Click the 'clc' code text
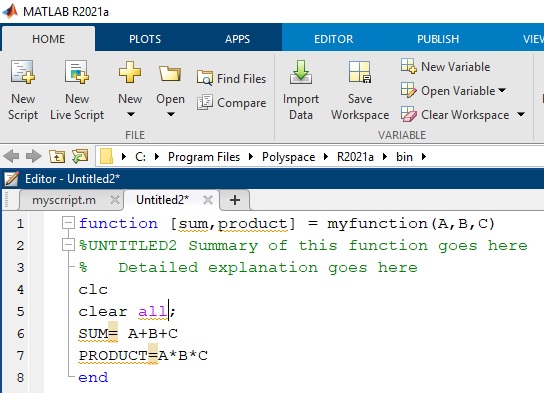The width and height of the screenshot is (544, 393). pos(93,290)
